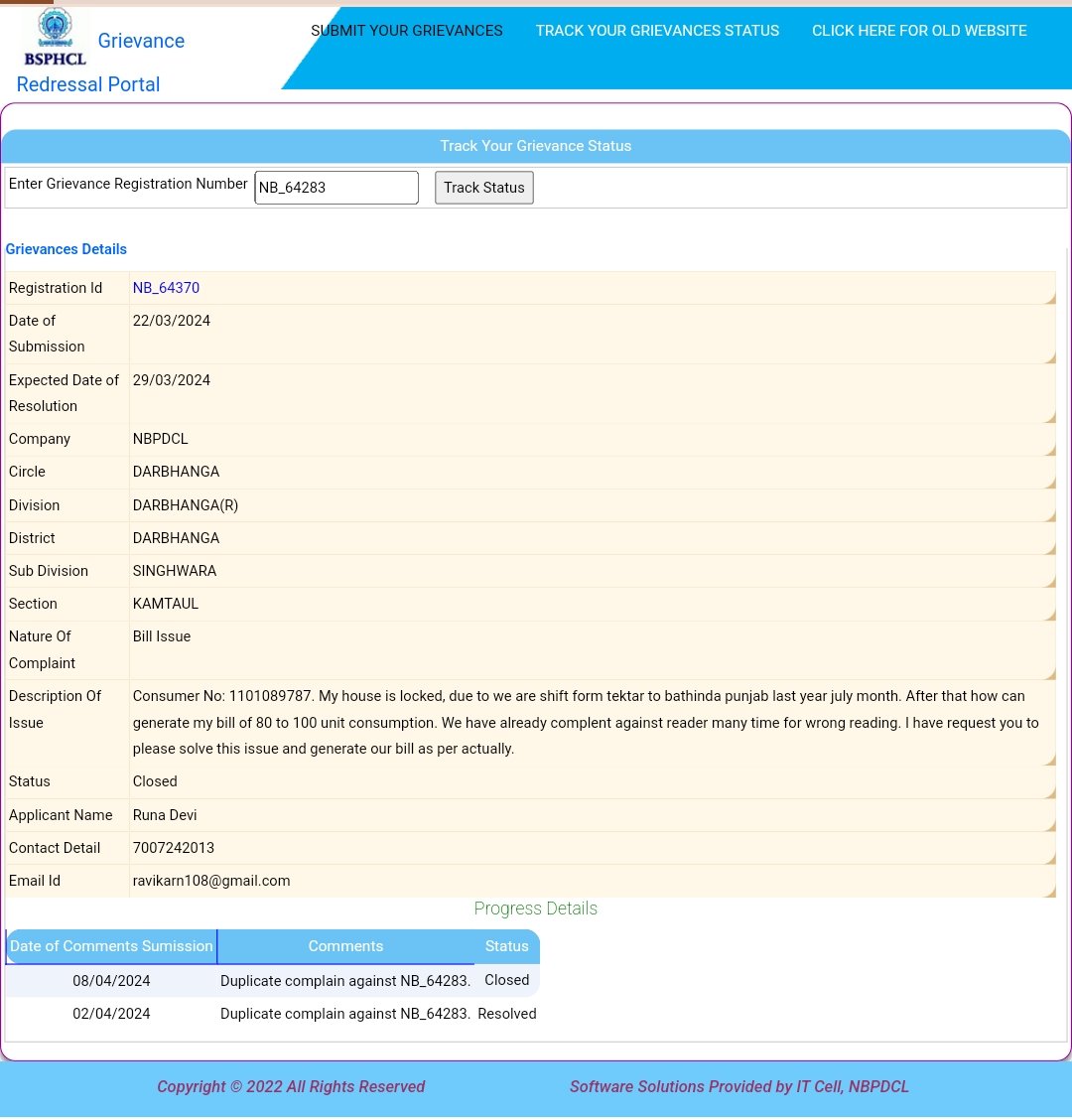Click the issue description paragraph

click(586, 722)
